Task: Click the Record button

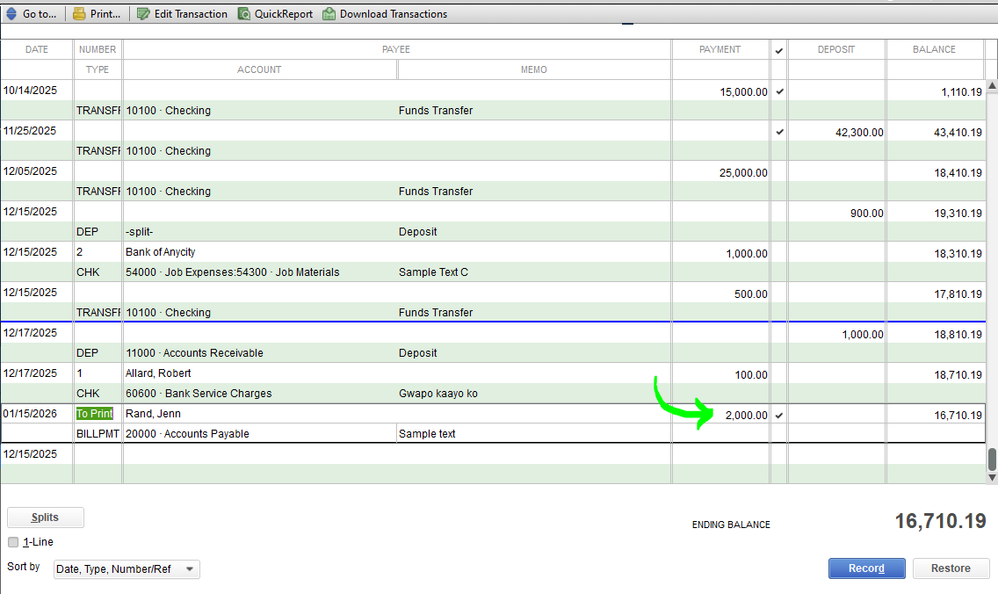Action: (866, 568)
